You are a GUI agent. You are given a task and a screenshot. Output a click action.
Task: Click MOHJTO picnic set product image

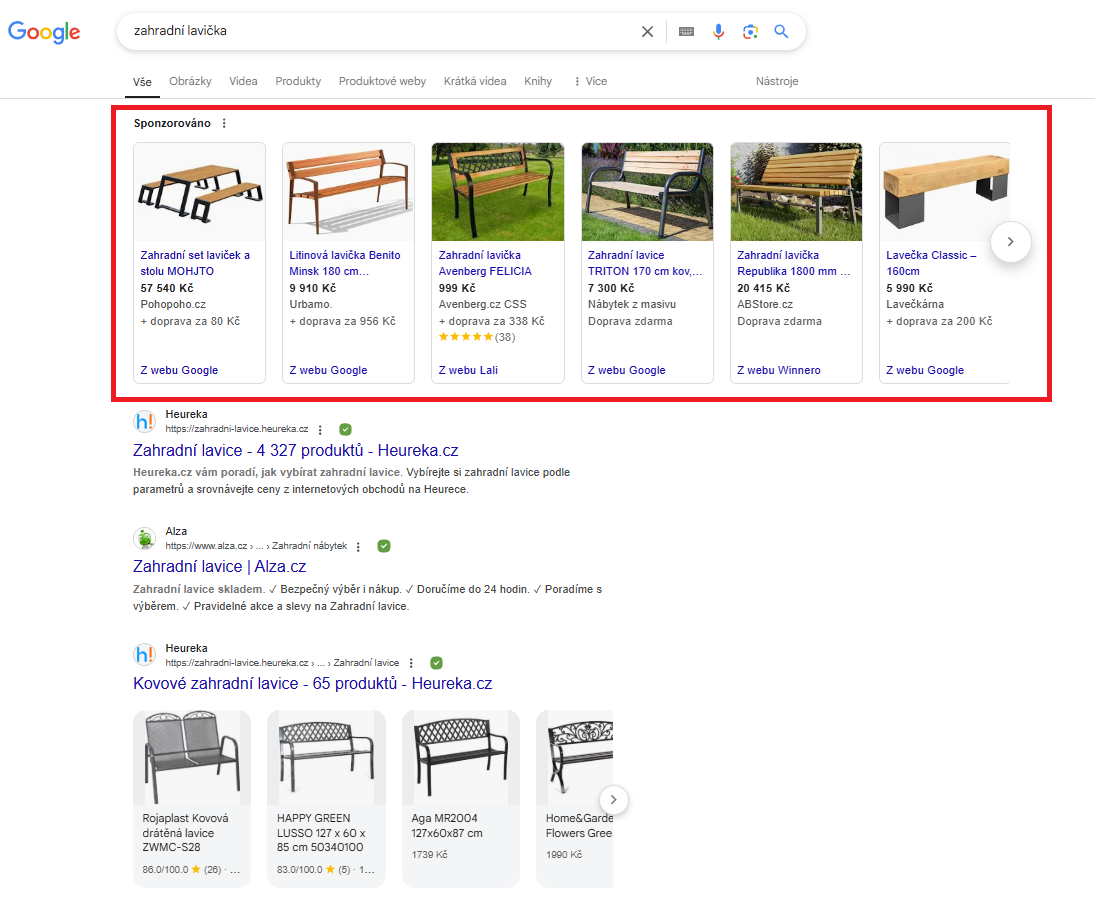tap(200, 192)
